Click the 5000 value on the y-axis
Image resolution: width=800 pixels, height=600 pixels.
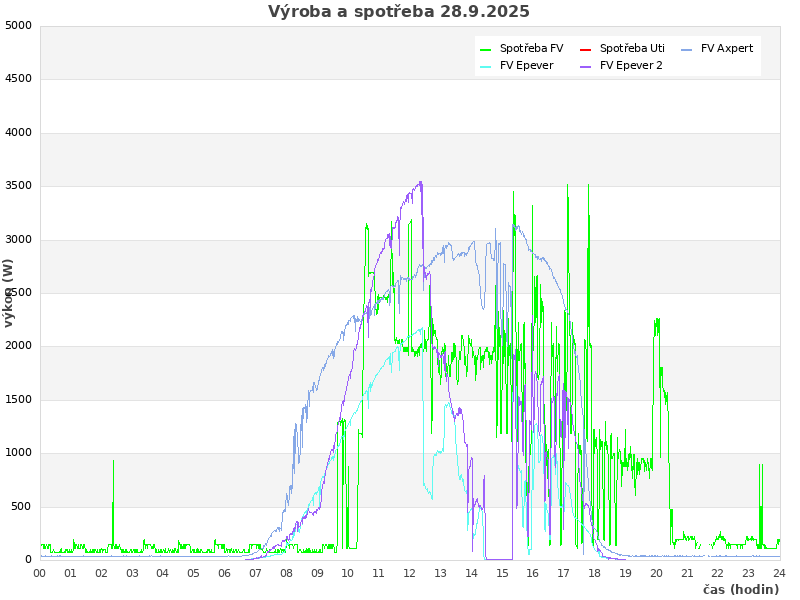coord(18,25)
